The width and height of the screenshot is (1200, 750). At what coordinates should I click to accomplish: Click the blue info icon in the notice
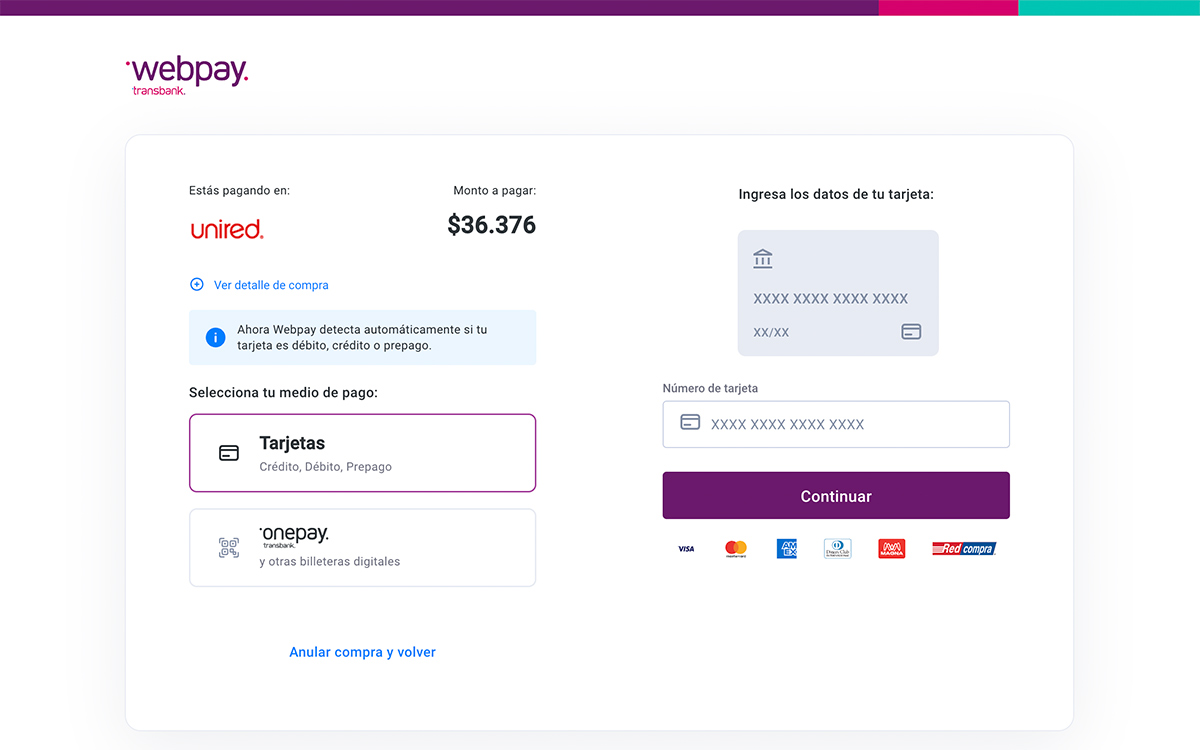pyautogui.click(x=215, y=337)
